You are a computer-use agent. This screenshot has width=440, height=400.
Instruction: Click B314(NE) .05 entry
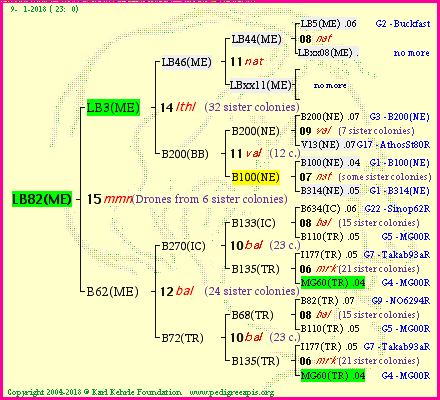click(330, 191)
